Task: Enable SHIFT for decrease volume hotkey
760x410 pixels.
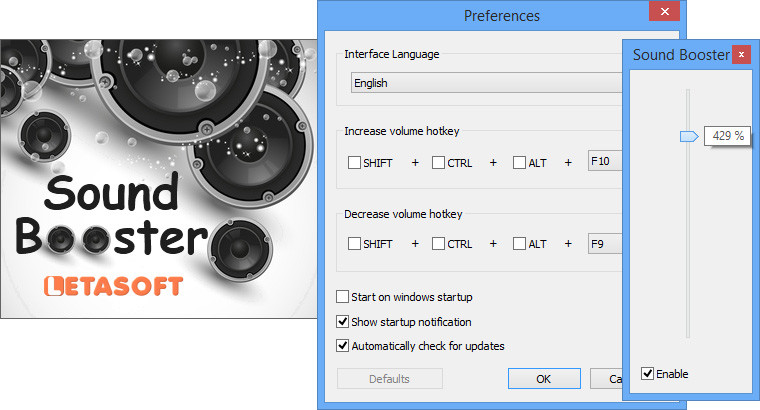Action: pyautogui.click(x=354, y=244)
